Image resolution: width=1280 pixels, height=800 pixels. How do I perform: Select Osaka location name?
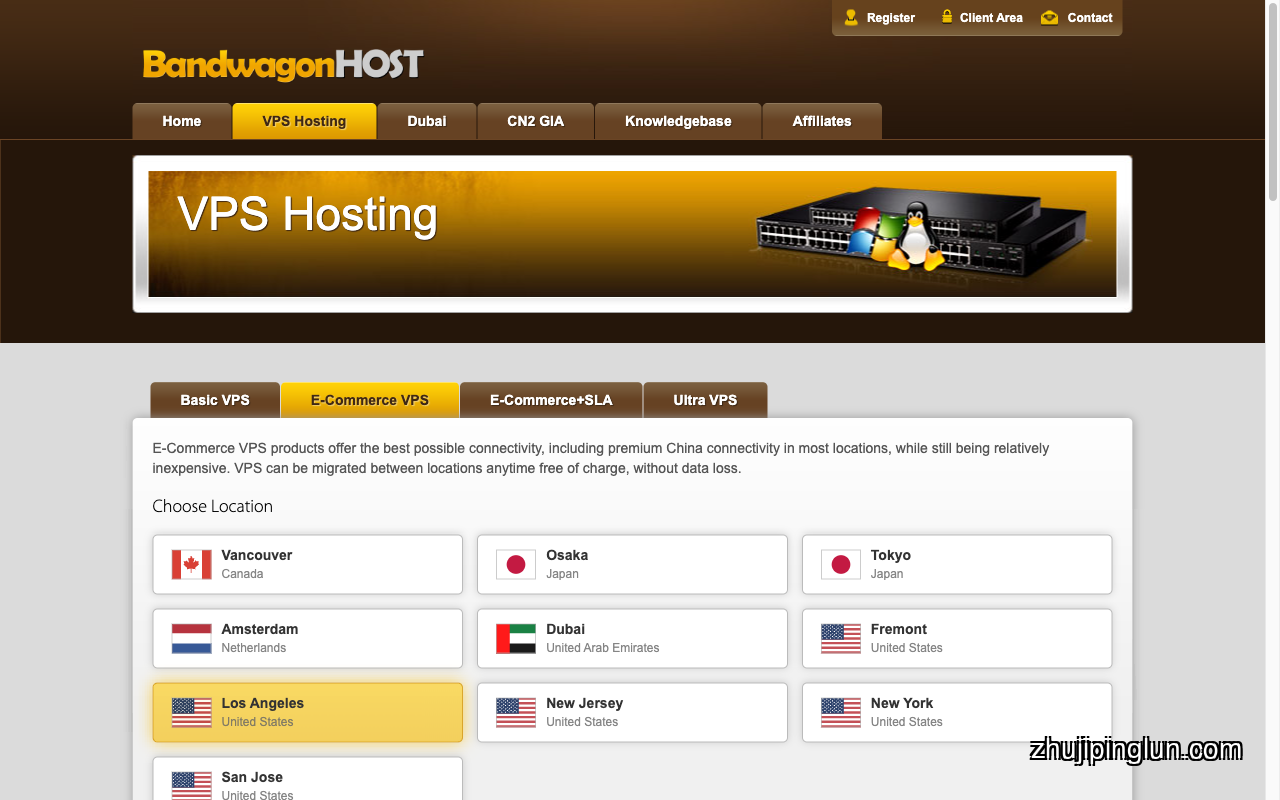click(567, 555)
